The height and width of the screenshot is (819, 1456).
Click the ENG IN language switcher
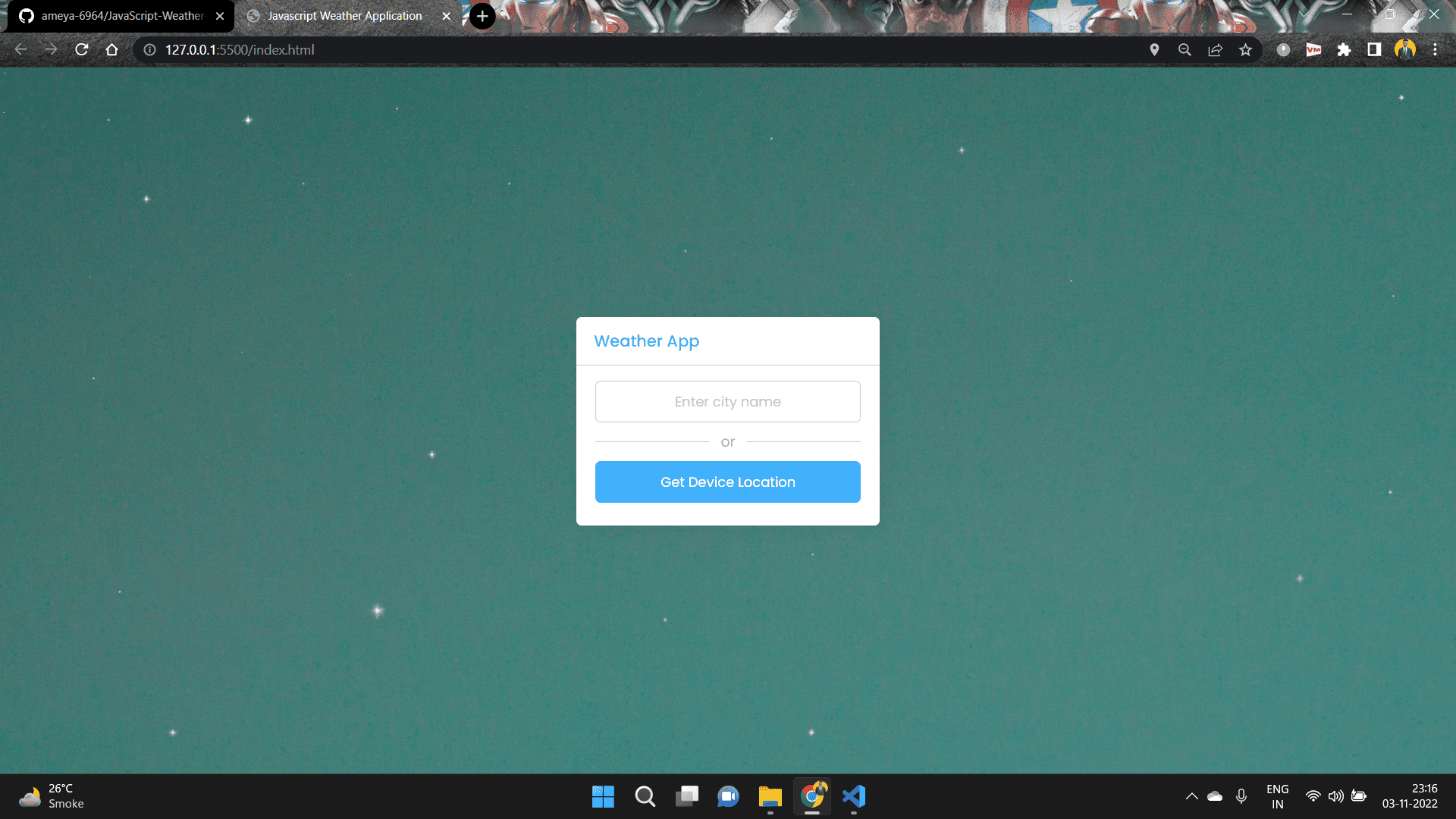click(x=1278, y=796)
